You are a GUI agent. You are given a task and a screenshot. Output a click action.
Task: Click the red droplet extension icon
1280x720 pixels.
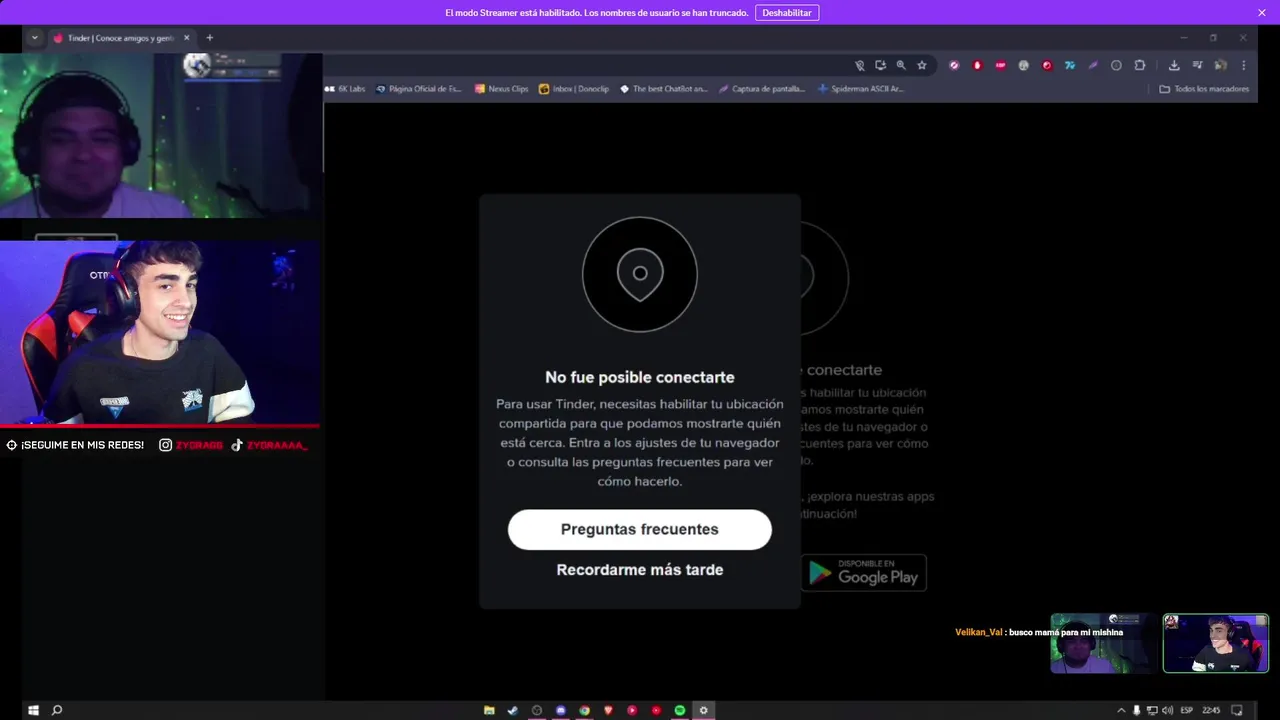pos(977,65)
